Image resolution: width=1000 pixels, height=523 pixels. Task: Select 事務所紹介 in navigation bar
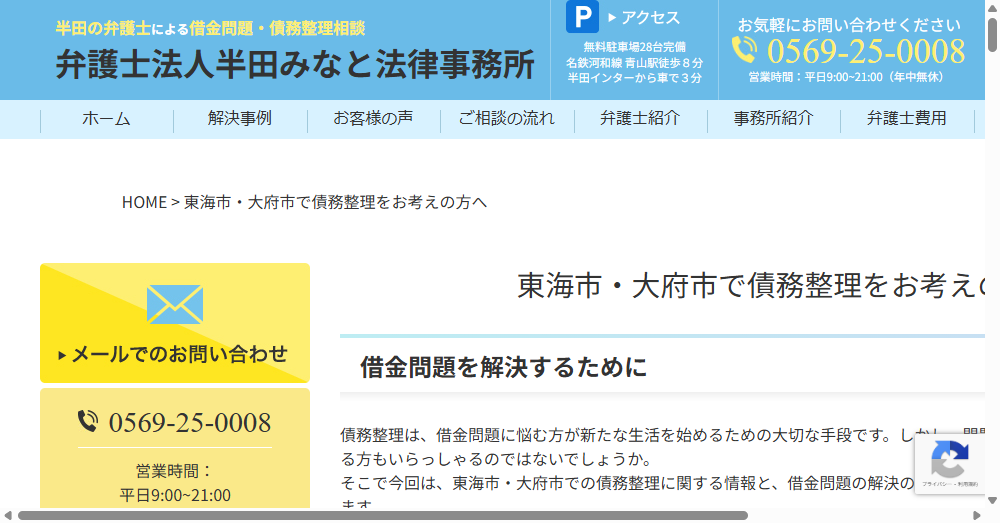coord(773,119)
